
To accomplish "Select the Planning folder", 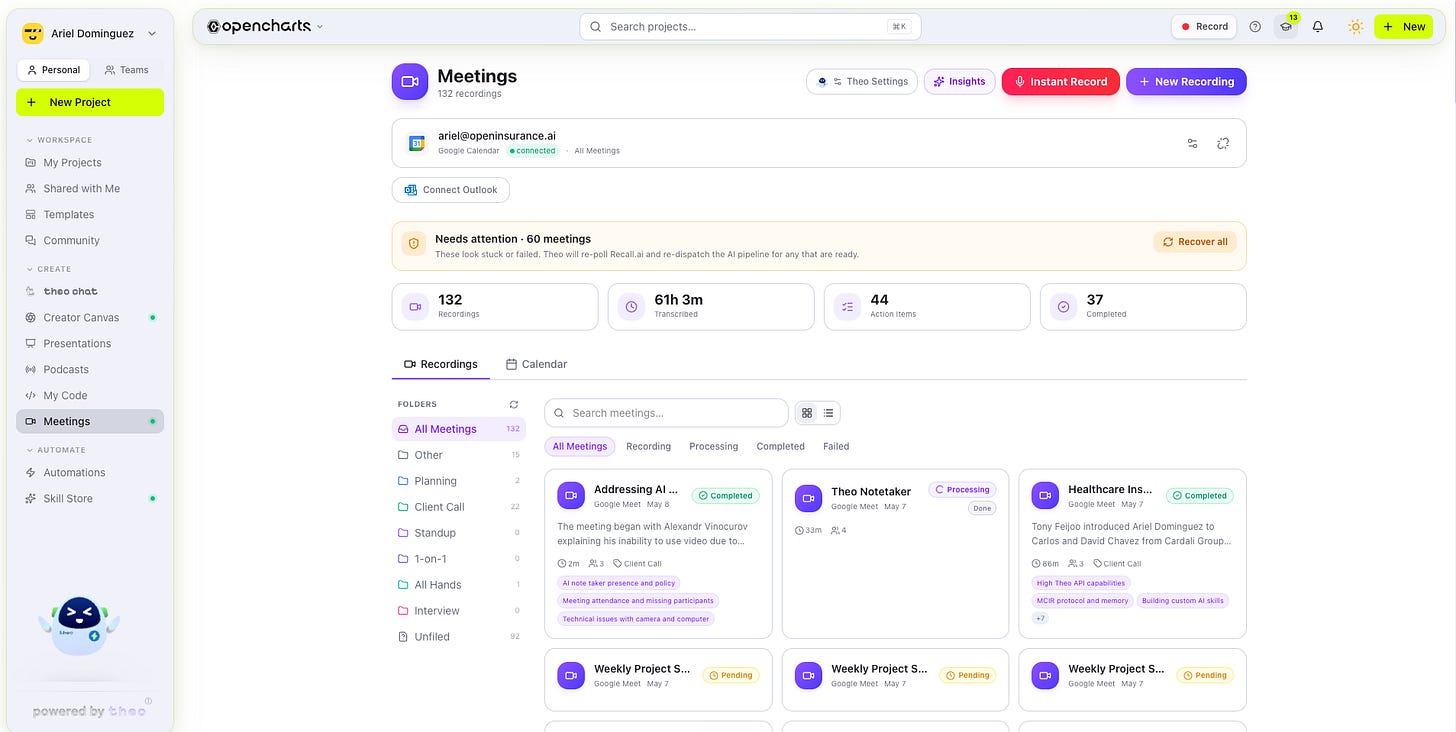I will click(x=459, y=481).
